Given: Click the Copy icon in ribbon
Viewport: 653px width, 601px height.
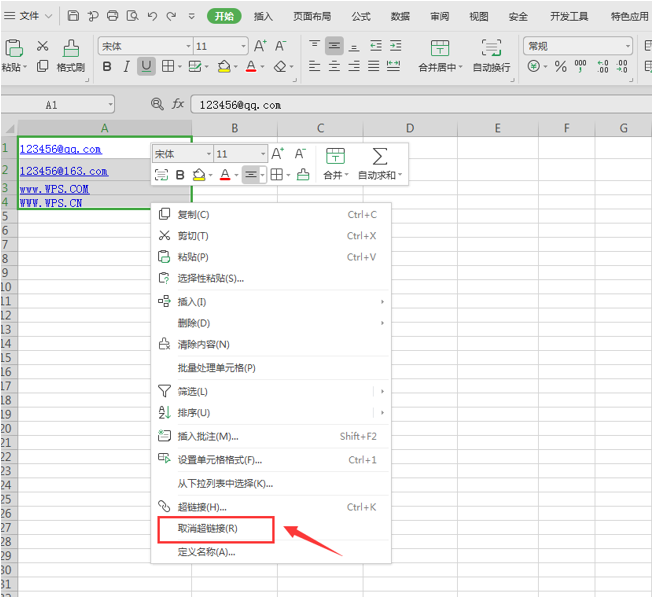Looking at the screenshot, I should (x=42, y=66).
